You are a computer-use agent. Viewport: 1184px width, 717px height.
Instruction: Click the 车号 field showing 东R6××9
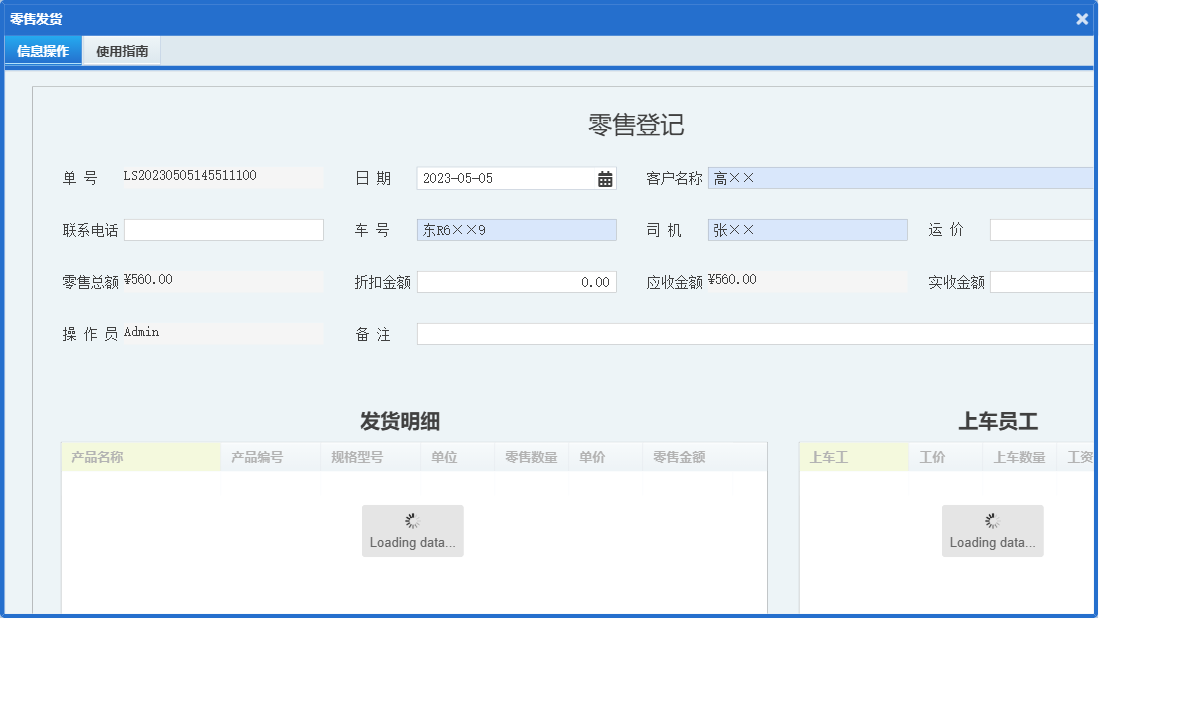516,229
